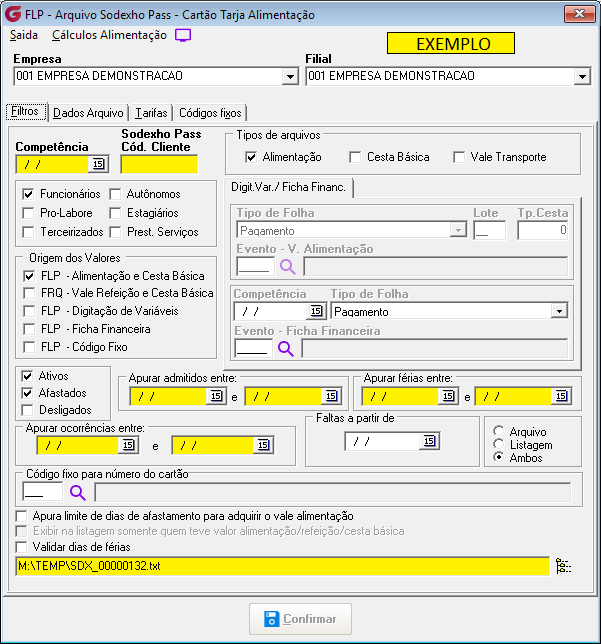Select the Digit.Var./ Ficha Financ. tab
This screenshot has height=644, width=601.
288,187
